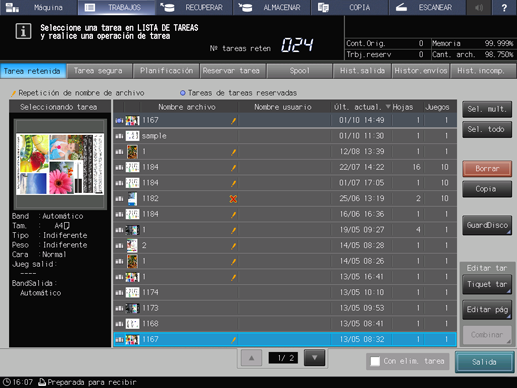
Task: Sort by Últ. actual. column header
Action: tap(361, 107)
